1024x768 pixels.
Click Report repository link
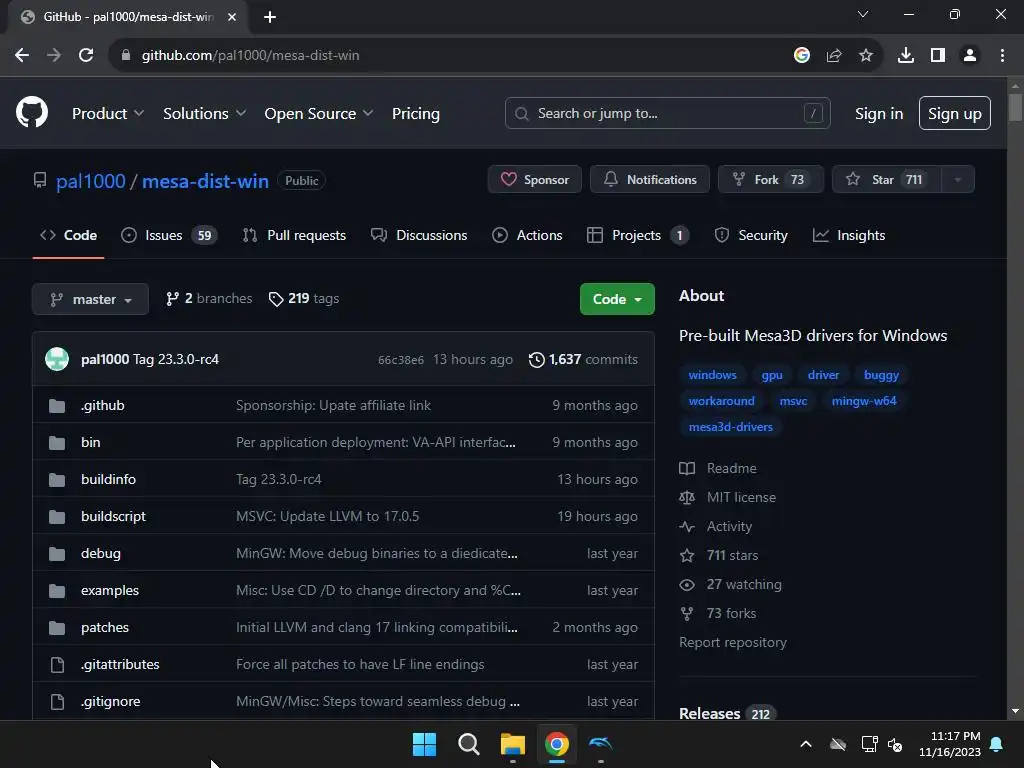coord(733,643)
